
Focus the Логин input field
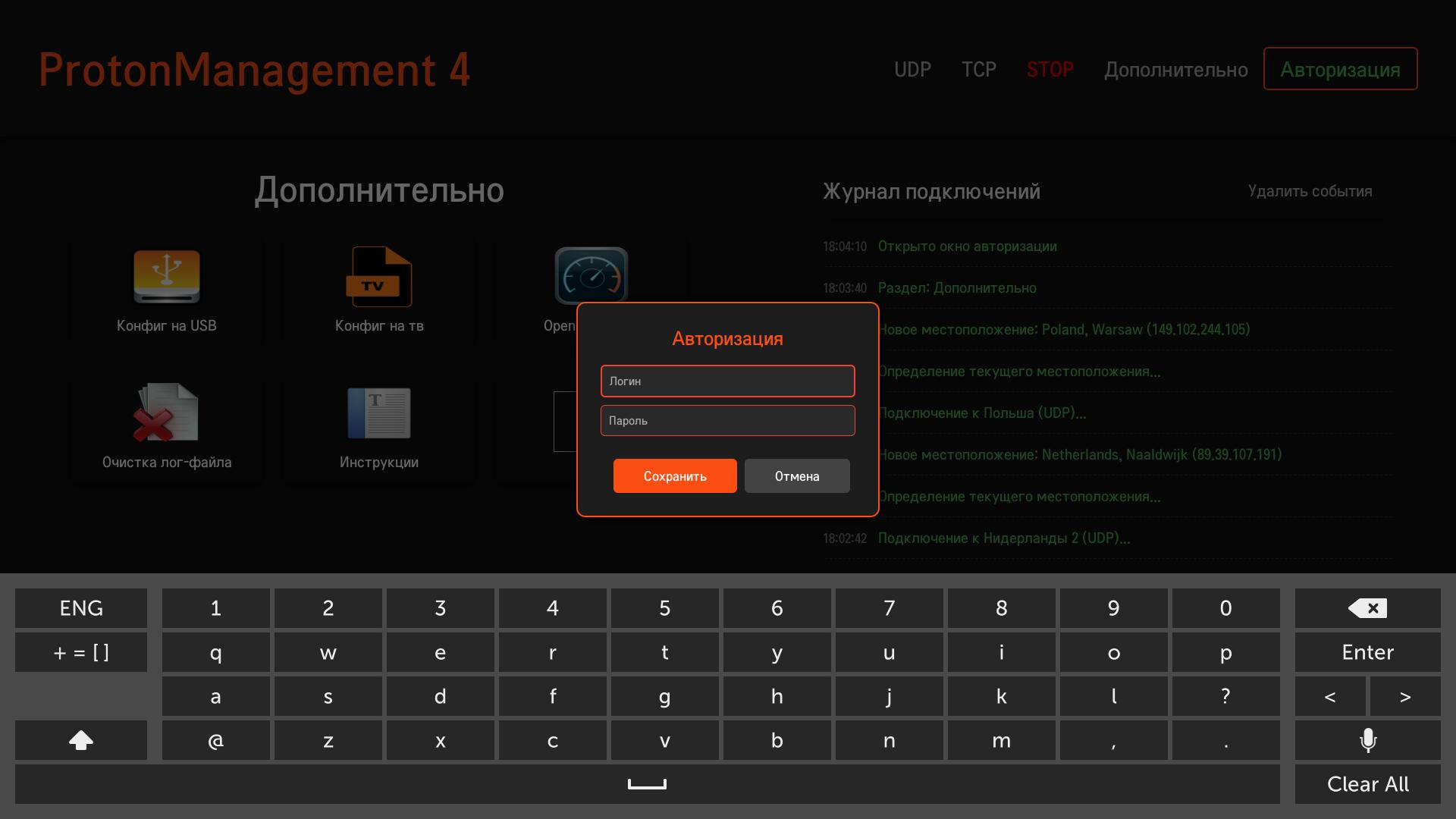[x=728, y=381]
